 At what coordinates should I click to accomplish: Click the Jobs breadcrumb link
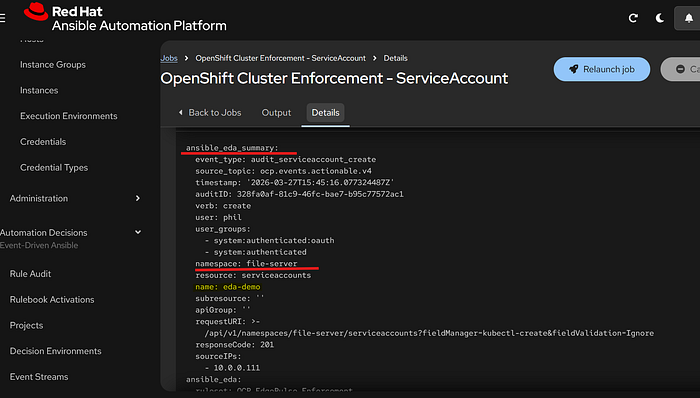click(169, 58)
